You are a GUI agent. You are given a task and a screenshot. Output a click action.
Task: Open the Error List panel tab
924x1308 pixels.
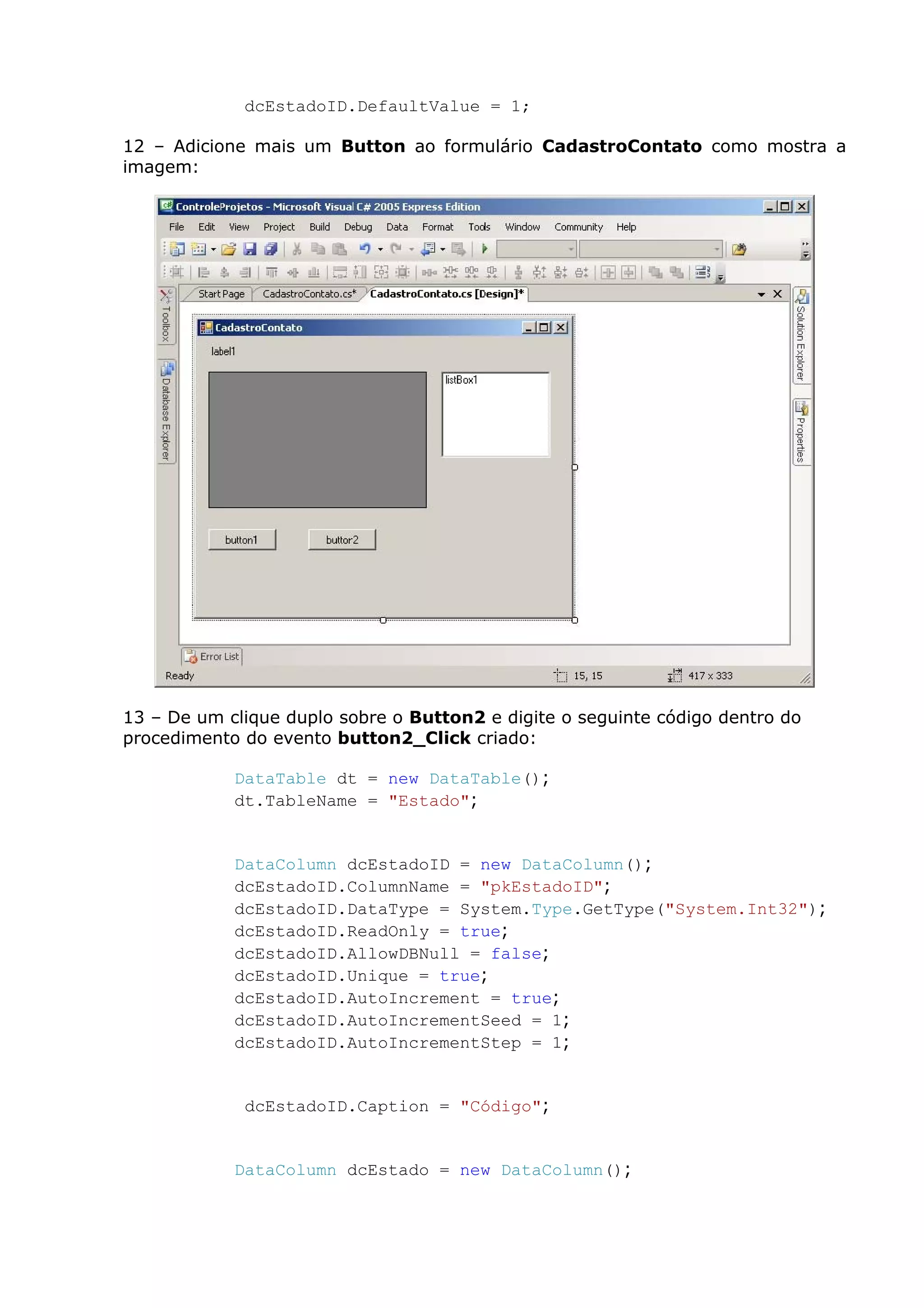212,656
